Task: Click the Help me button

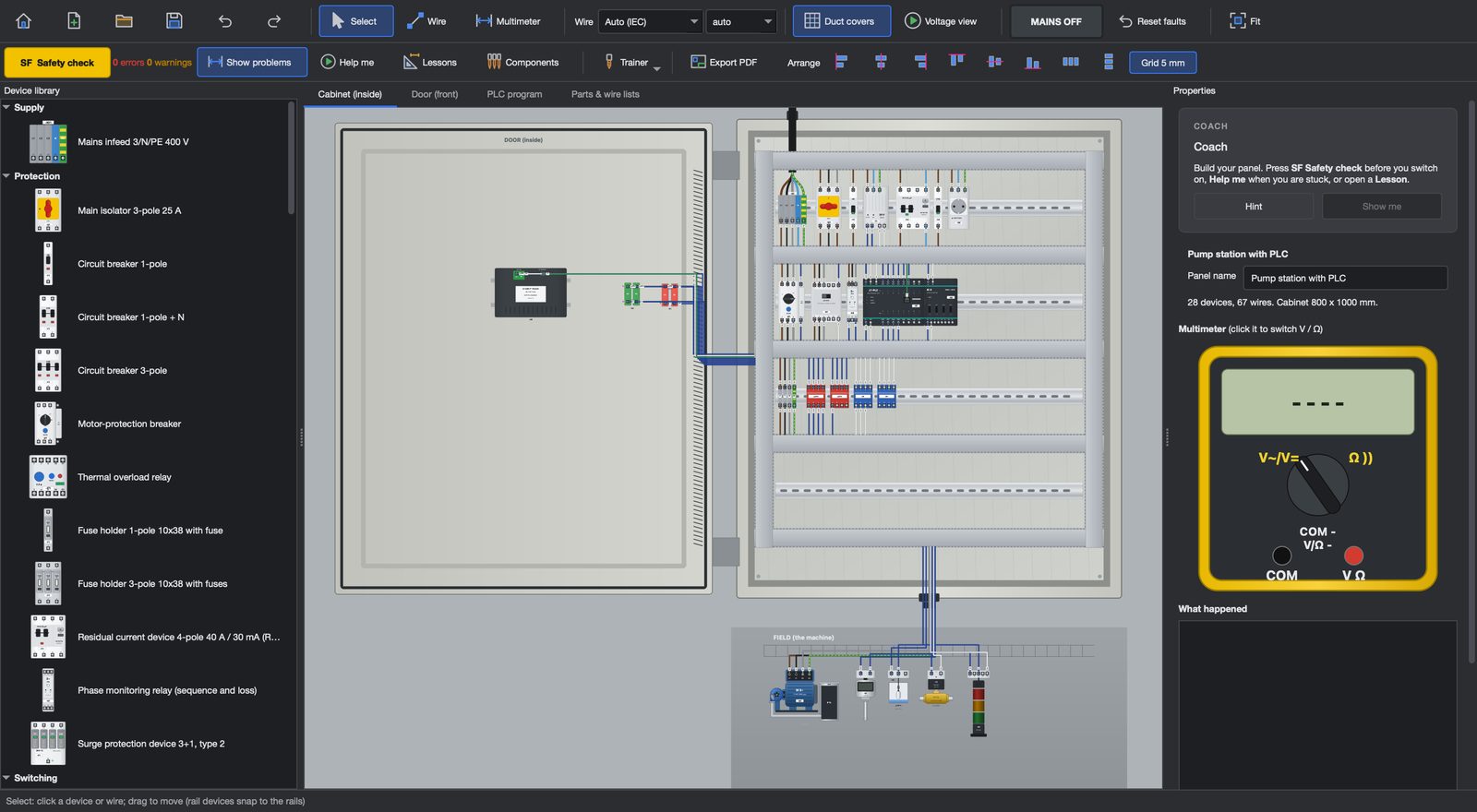Action: (x=347, y=63)
